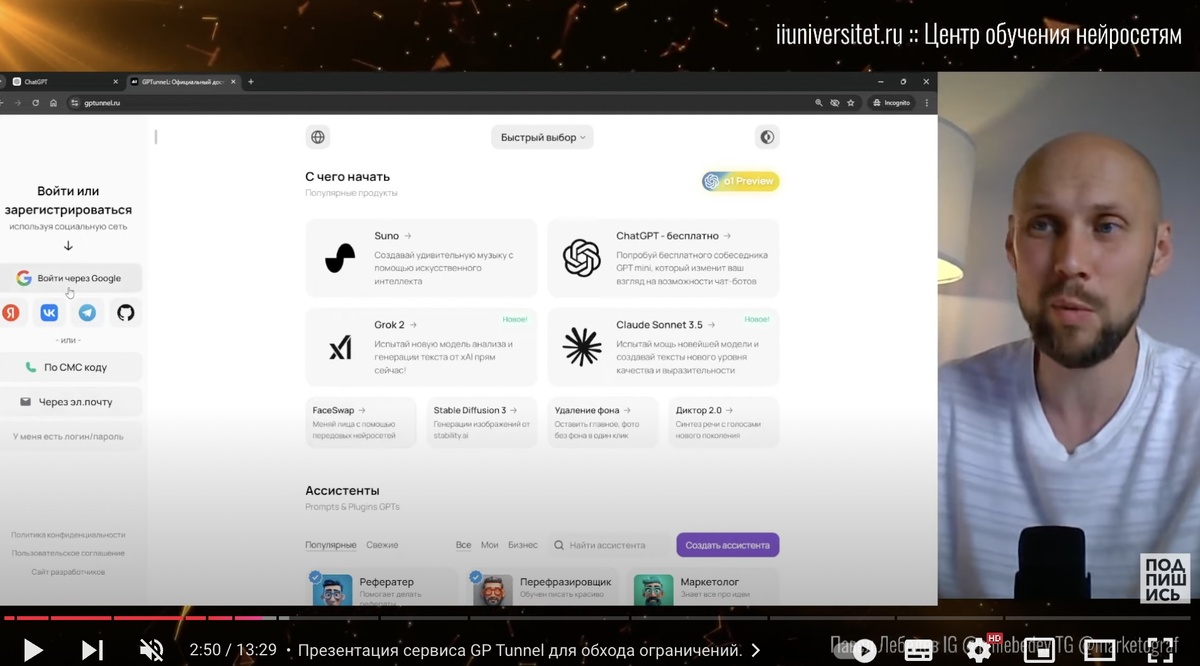The image size is (1200, 666).
Task: Choose login Через эл.почту
Action: (70, 402)
